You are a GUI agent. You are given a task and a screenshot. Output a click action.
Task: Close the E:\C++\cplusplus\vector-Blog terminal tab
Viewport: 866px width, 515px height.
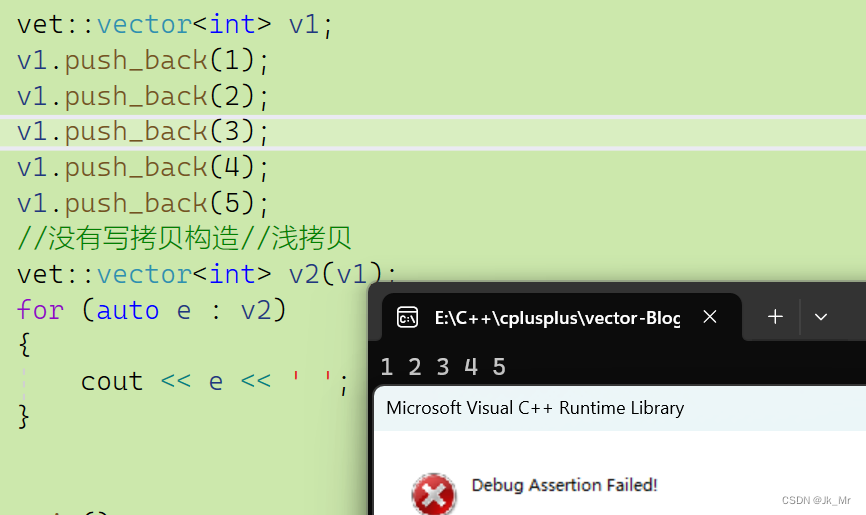tap(710, 317)
